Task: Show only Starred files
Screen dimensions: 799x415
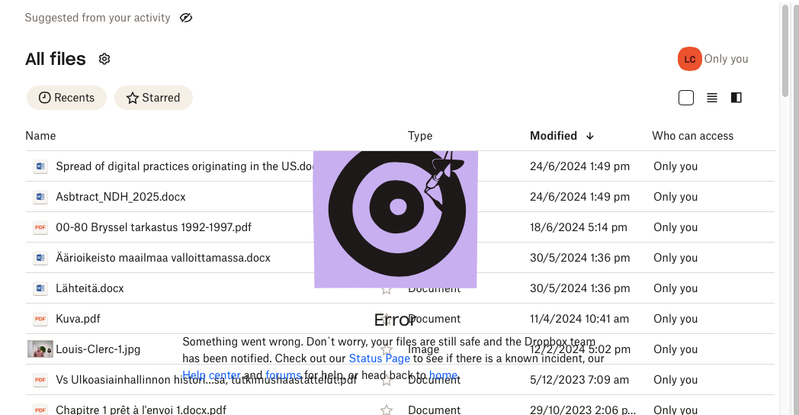Action: point(153,98)
